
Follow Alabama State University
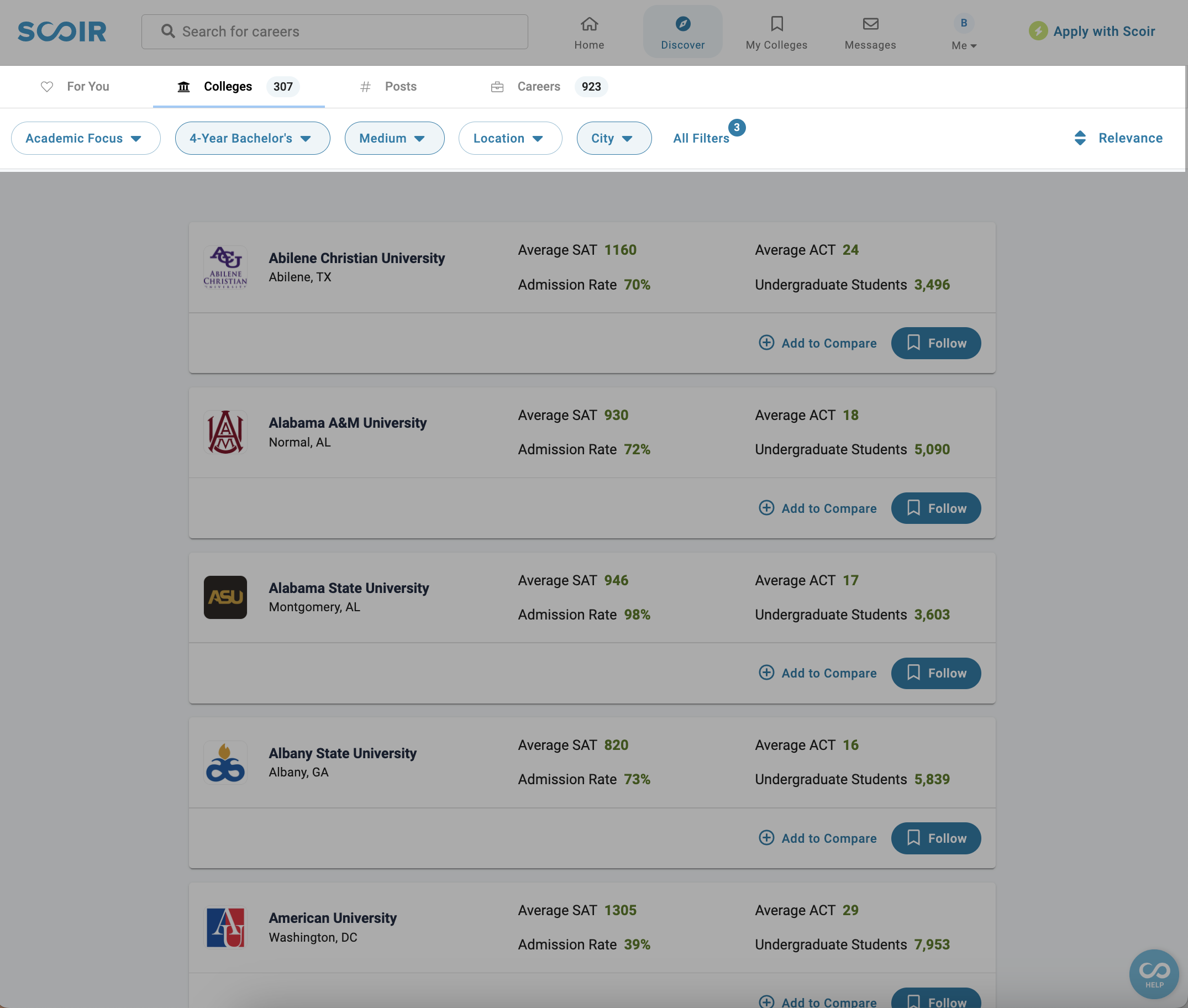click(935, 673)
